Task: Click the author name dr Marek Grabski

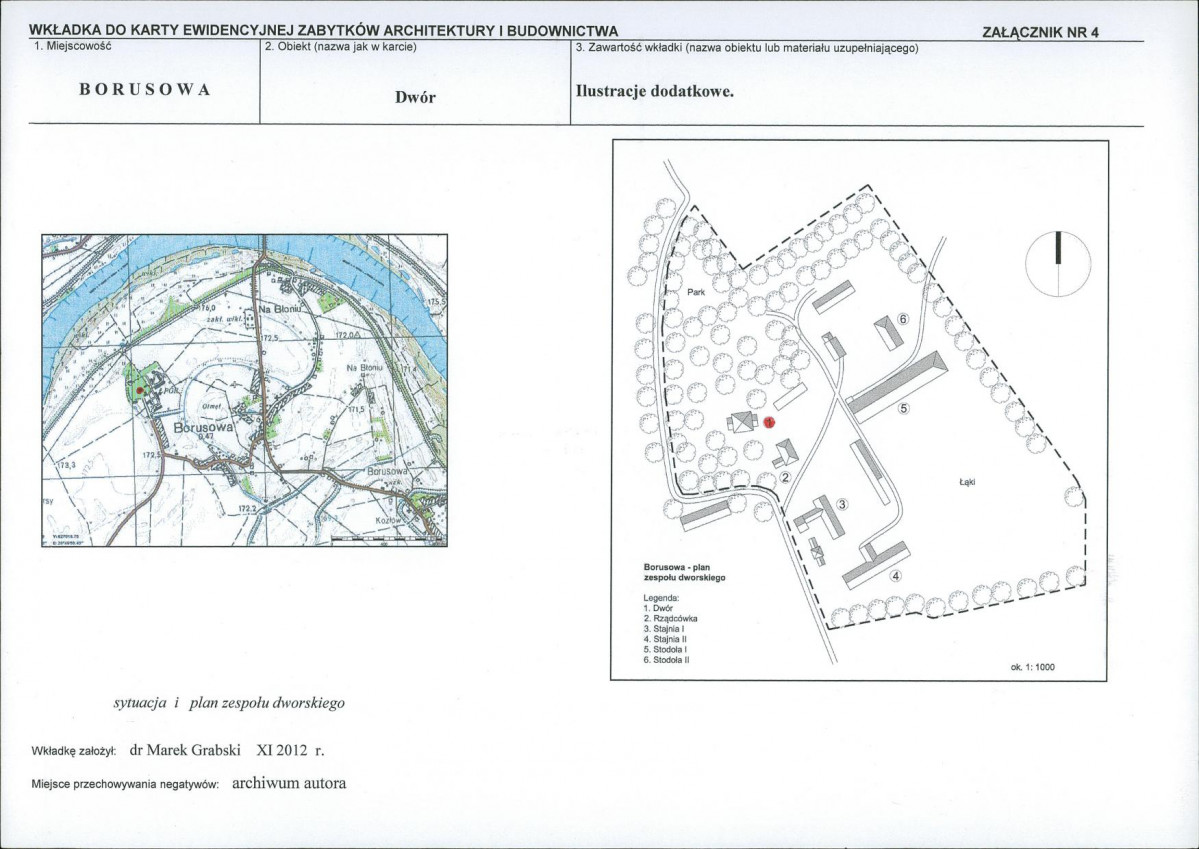Action: 186,750
